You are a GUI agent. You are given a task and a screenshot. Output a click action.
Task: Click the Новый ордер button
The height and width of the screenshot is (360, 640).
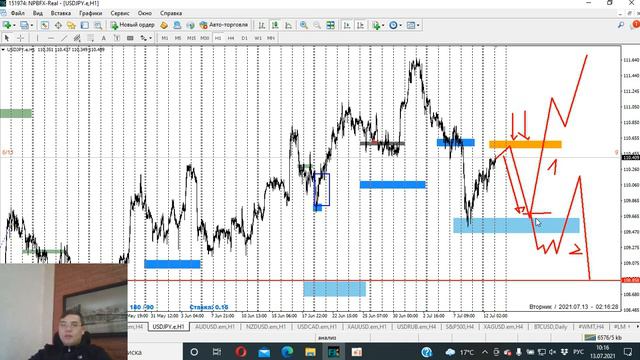133,25
